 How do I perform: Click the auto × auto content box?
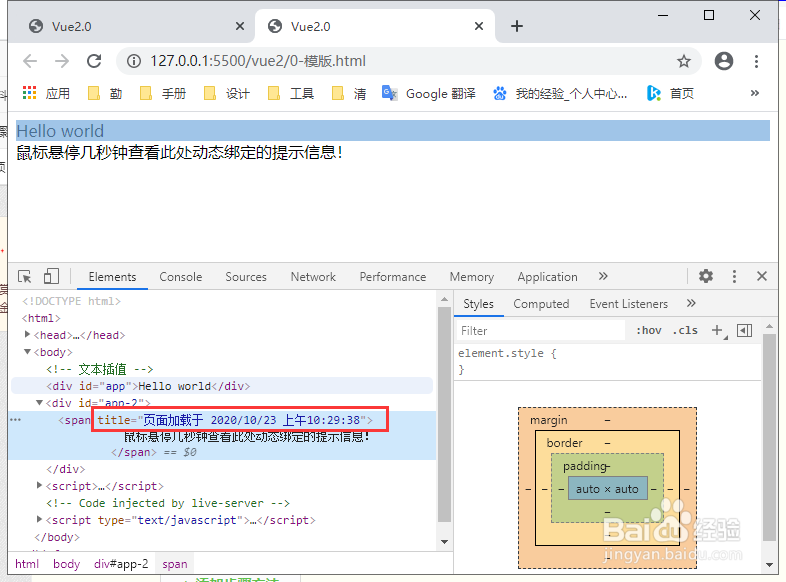point(607,489)
